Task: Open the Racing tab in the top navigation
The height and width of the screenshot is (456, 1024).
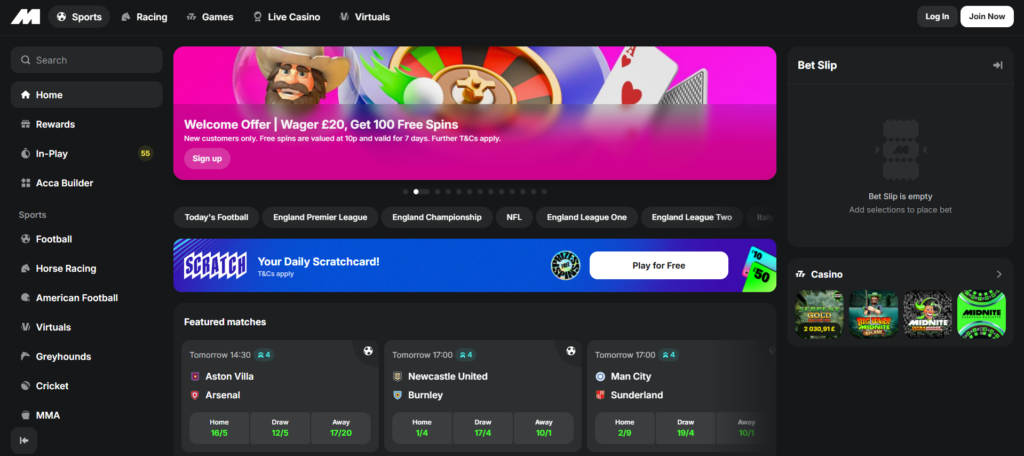Action: [144, 17]
